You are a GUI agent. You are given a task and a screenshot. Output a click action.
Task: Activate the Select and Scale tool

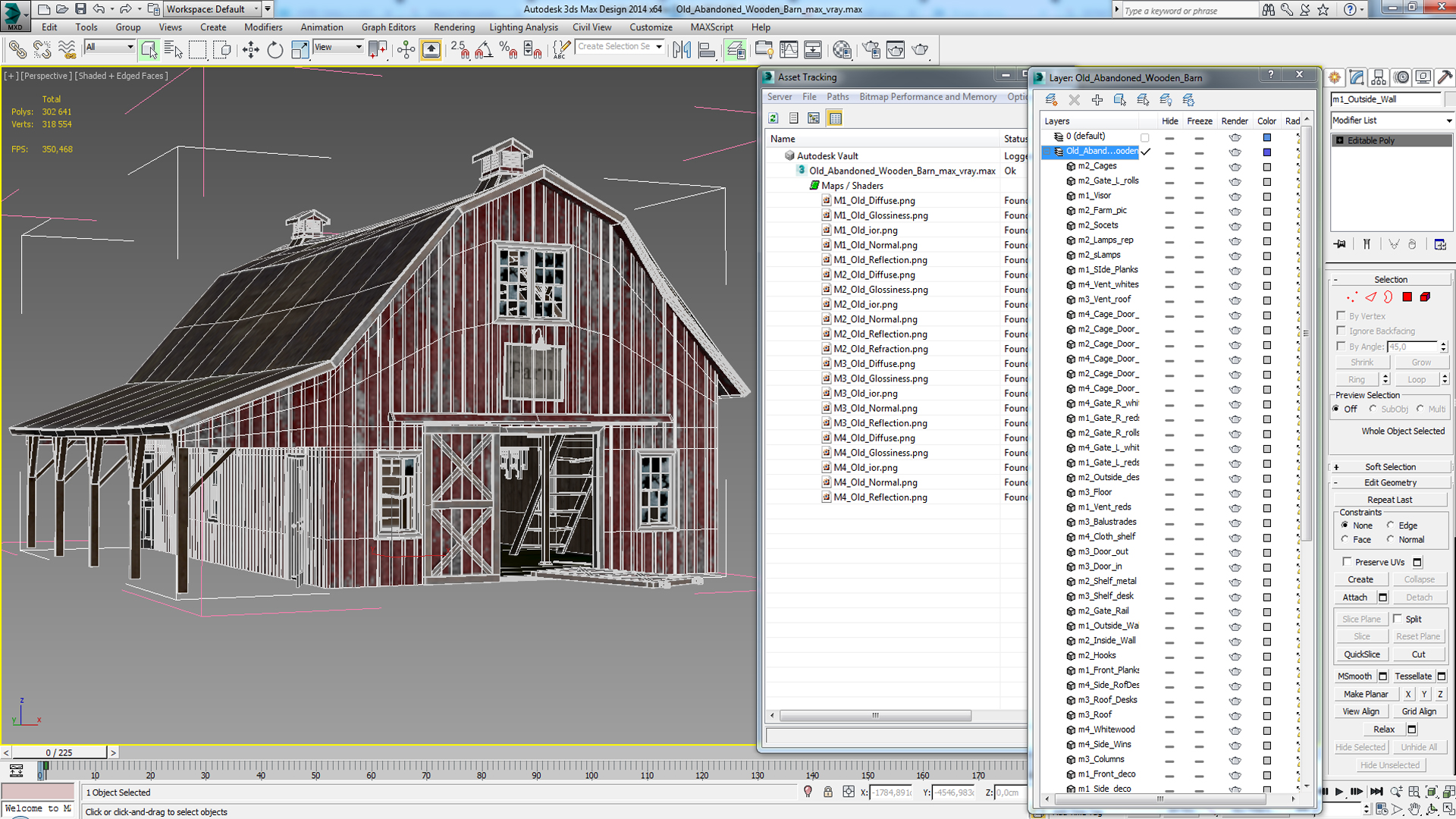click(x=300, y=50)
